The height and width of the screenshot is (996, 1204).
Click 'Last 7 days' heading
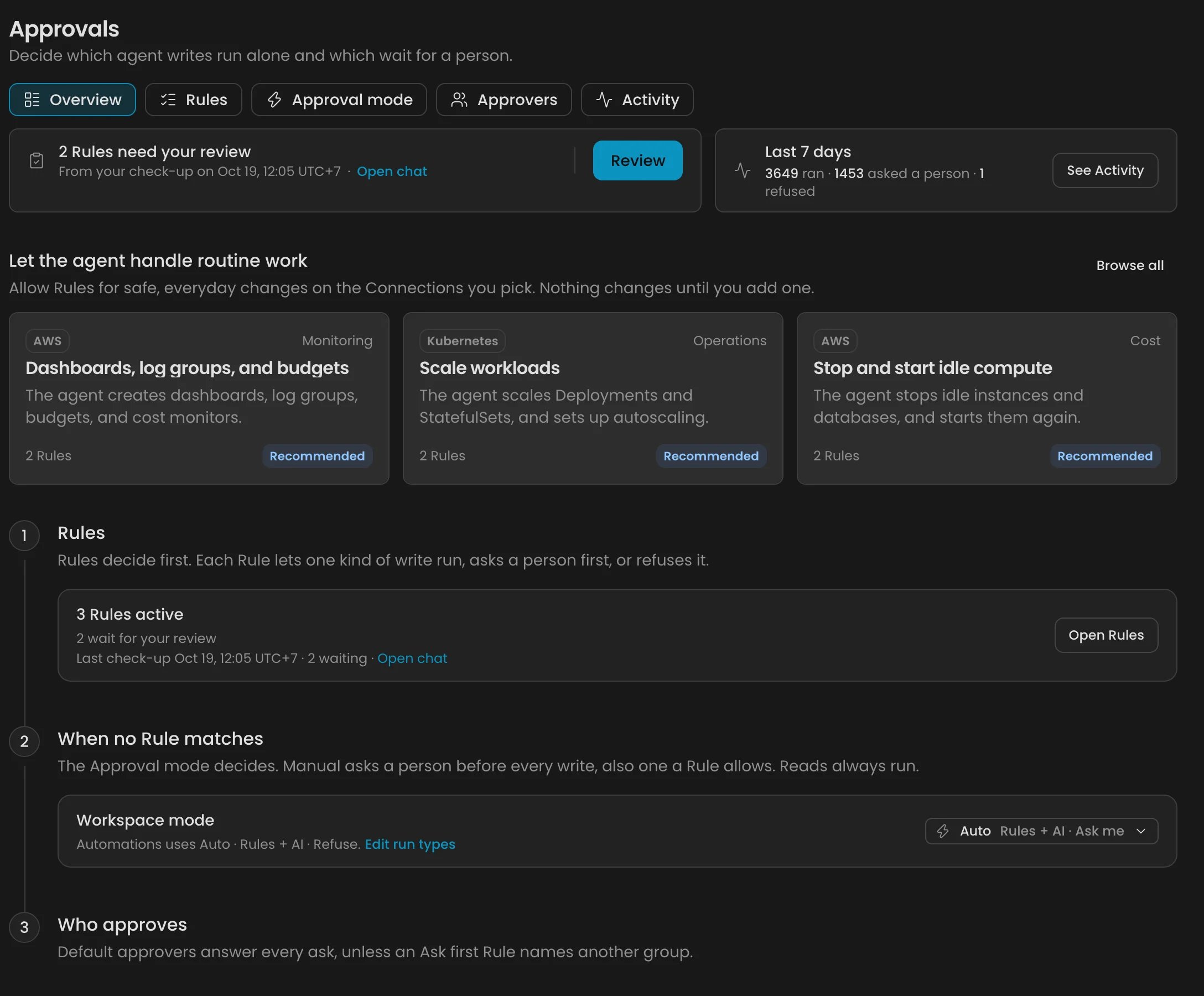808,152
